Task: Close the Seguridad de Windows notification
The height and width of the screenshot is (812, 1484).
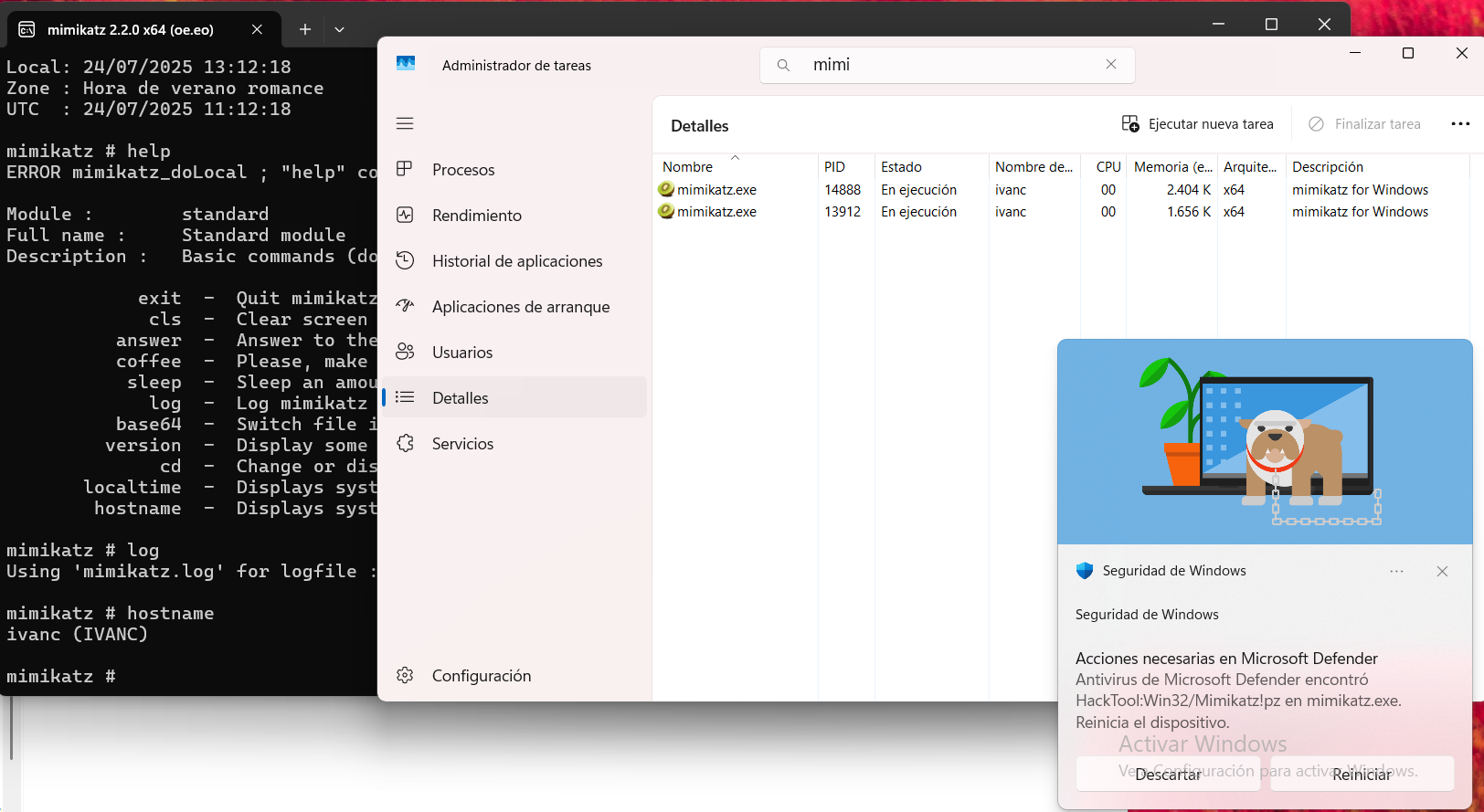Action: pos(1442,571)
